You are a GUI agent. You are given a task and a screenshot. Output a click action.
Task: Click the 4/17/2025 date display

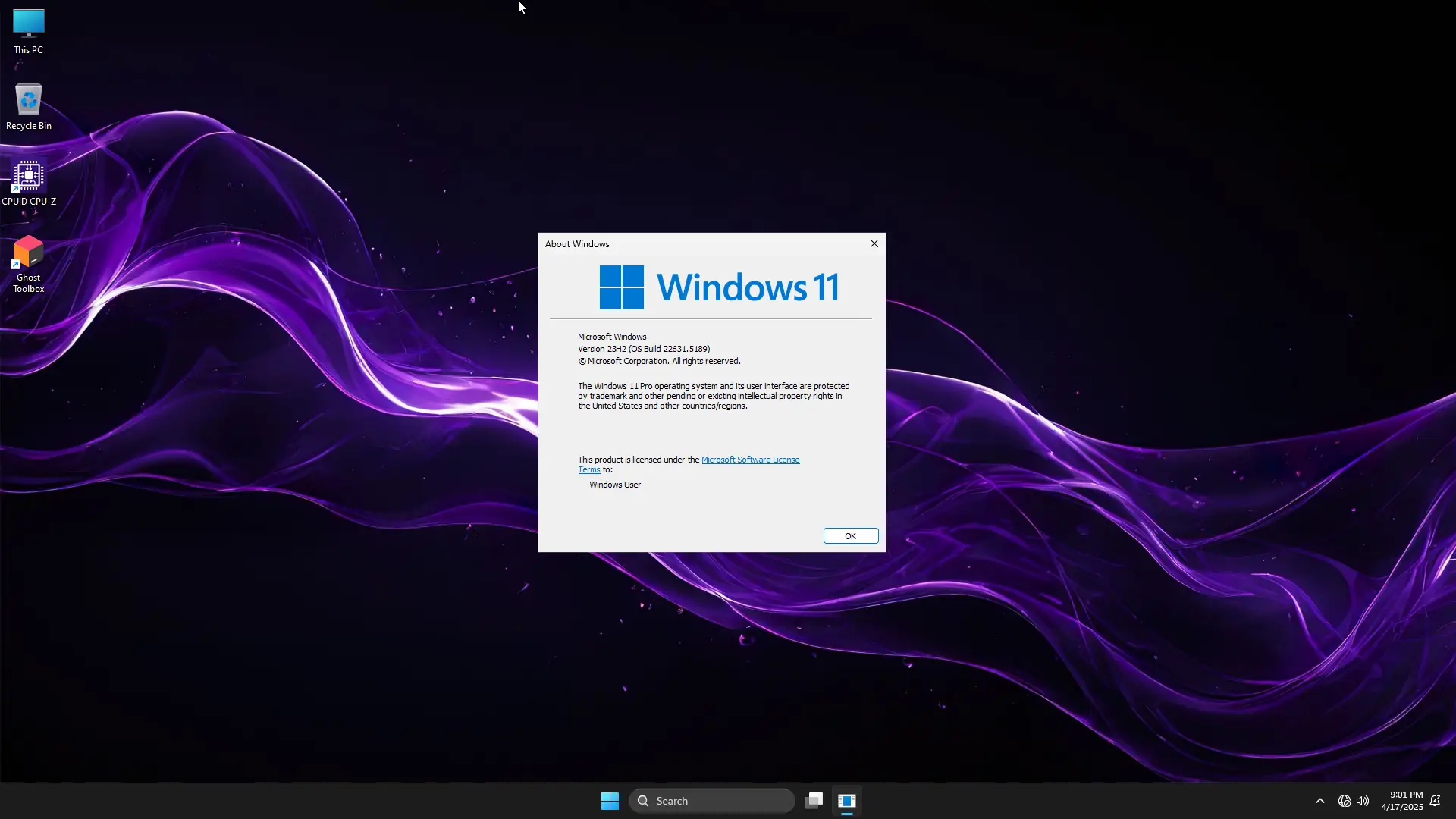1404,807
